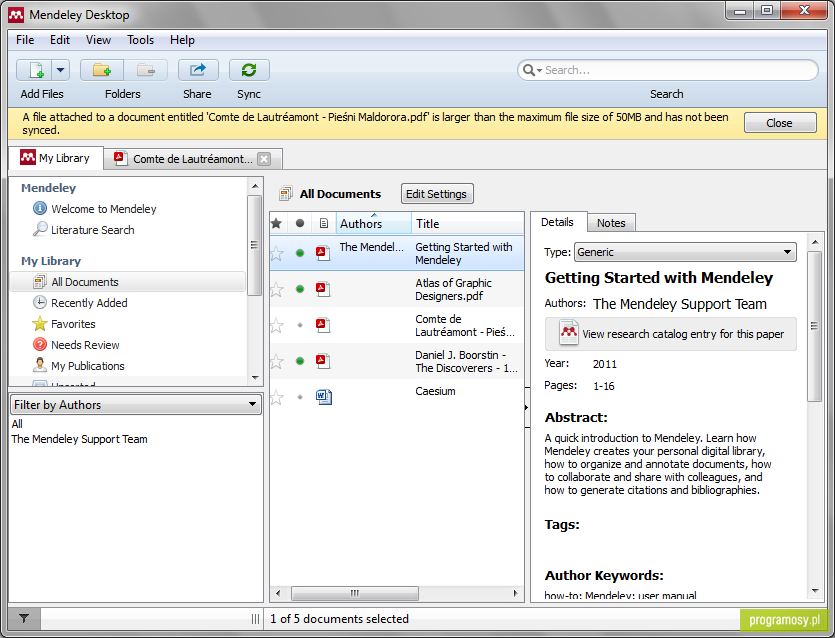Viewport: 835px width, 638px height.
Task: Collapse the details panel splitter arrow
Action: [x=527, y=407]
